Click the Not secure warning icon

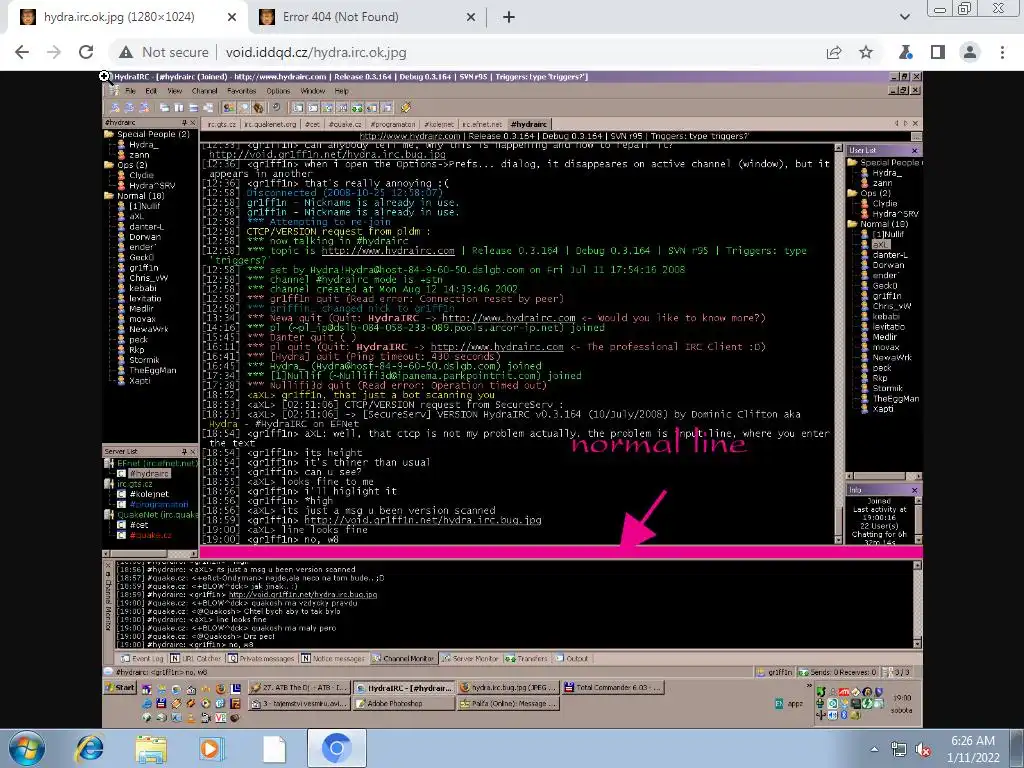pos(126,52)
